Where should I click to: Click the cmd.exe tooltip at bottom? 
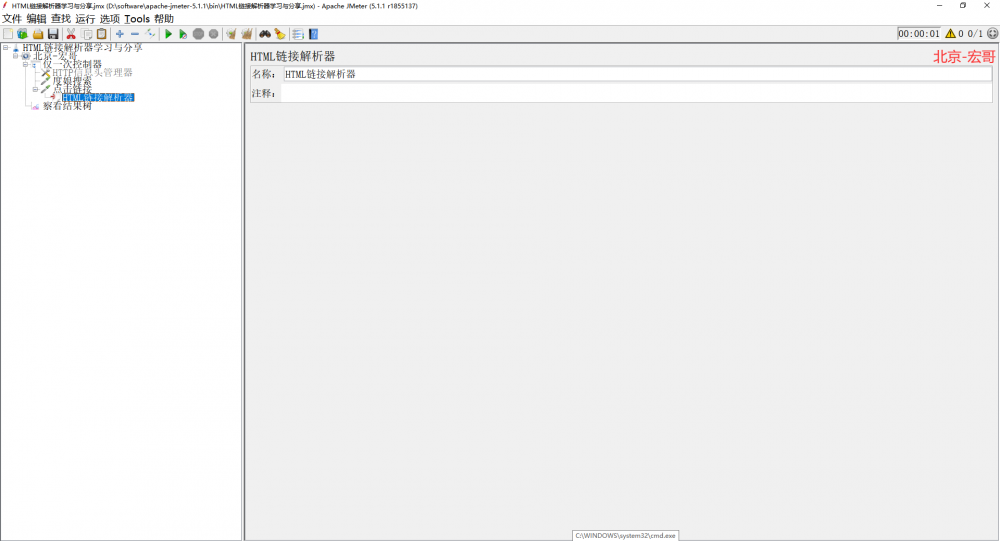(x=625, y=536)
